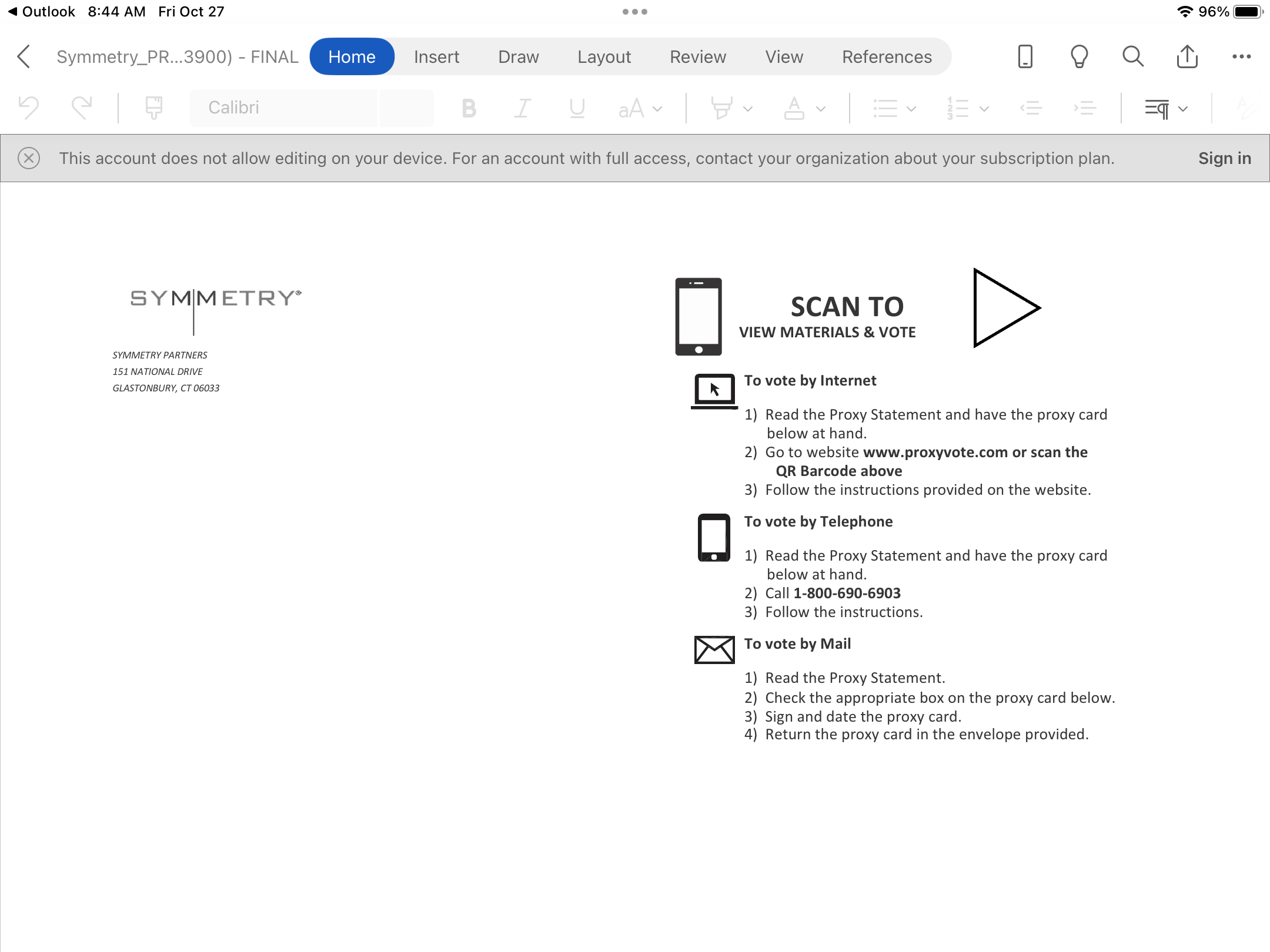Tap the font size box
1270x952 pixels.
click(407, 108)
